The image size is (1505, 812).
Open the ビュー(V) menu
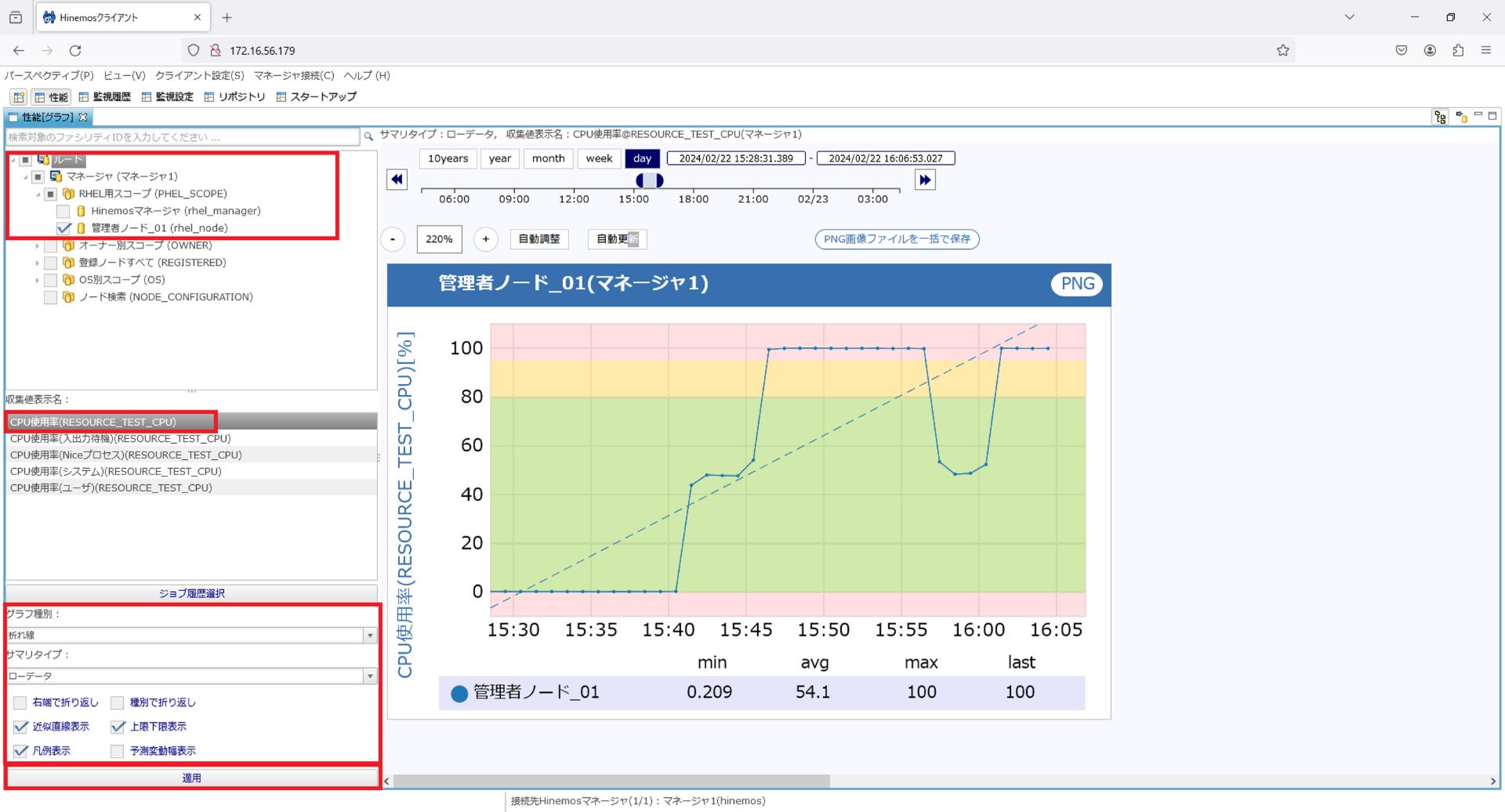(125, 75)
